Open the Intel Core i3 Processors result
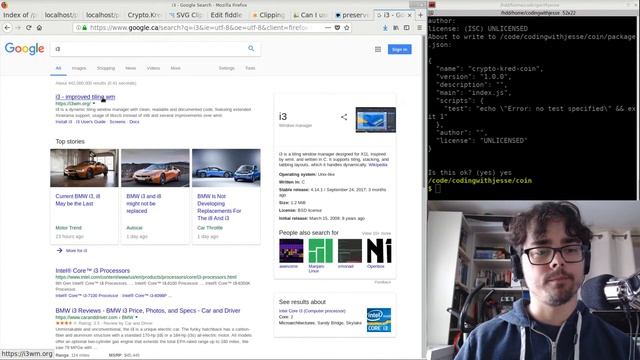Image resolution: width=640 pixels, height=360 pixels. click(x=93, y=271)
